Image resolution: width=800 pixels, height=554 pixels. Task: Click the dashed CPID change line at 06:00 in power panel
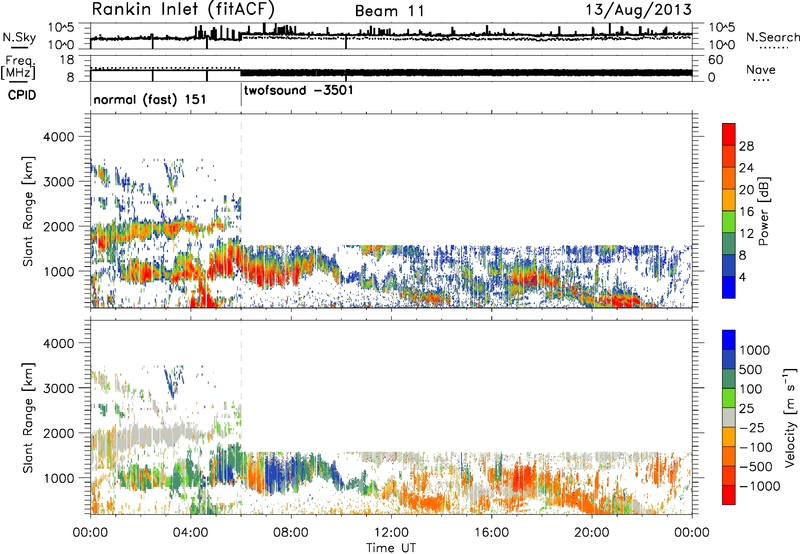point(241,211)
